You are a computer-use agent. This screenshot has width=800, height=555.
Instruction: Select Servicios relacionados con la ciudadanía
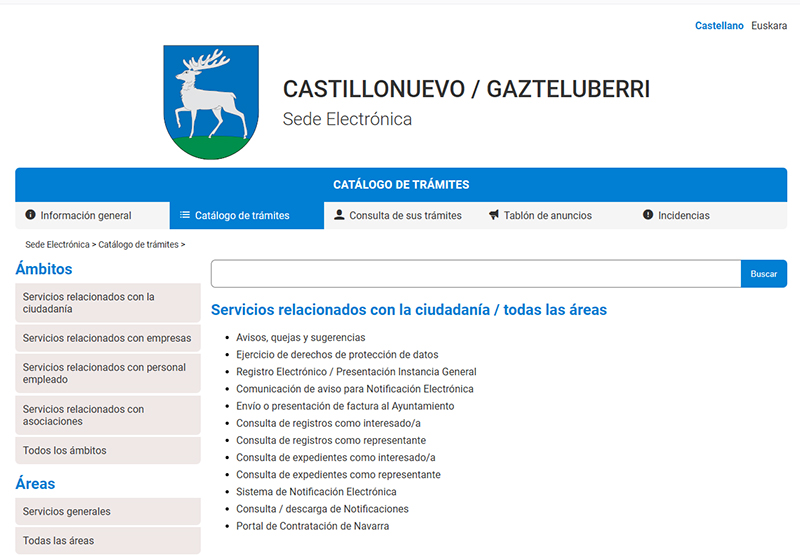point(108,303)
